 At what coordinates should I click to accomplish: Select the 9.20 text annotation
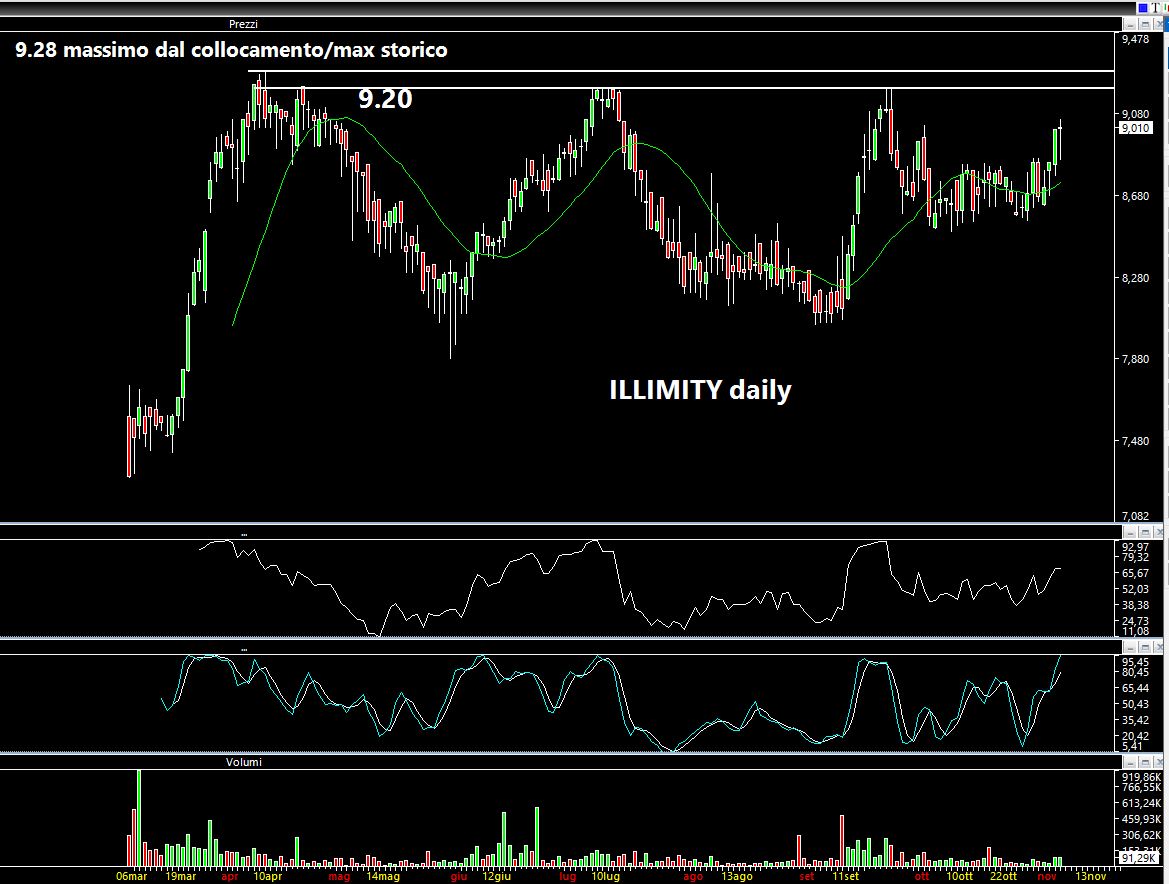(385, 98)
